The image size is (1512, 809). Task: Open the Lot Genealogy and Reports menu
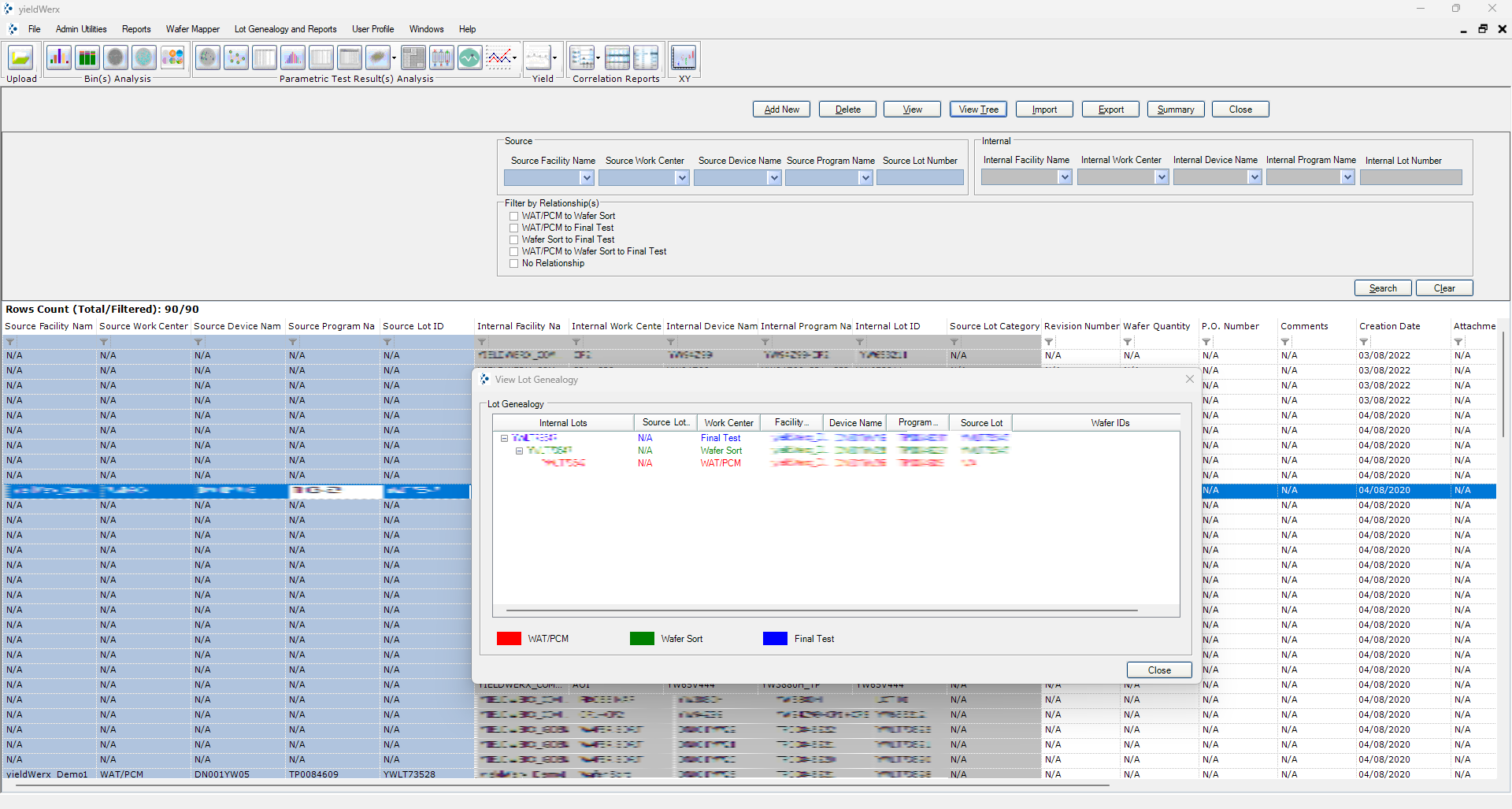(x=285, y=29)
